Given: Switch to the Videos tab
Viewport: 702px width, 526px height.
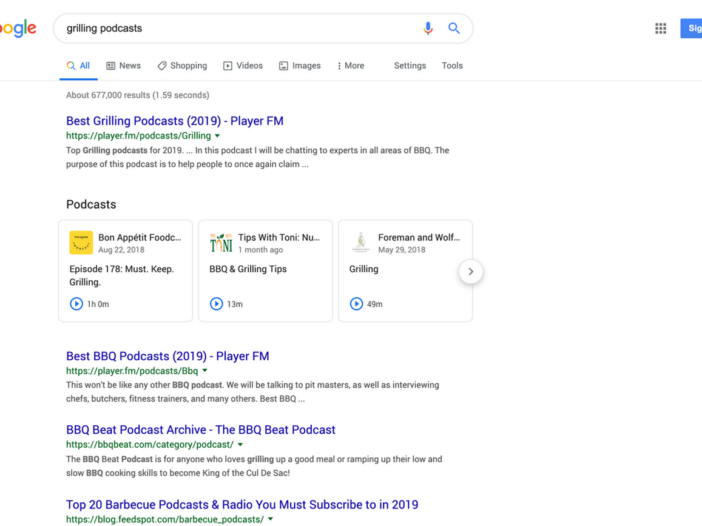Looking at the screenshot, I should tap(243, 66).
